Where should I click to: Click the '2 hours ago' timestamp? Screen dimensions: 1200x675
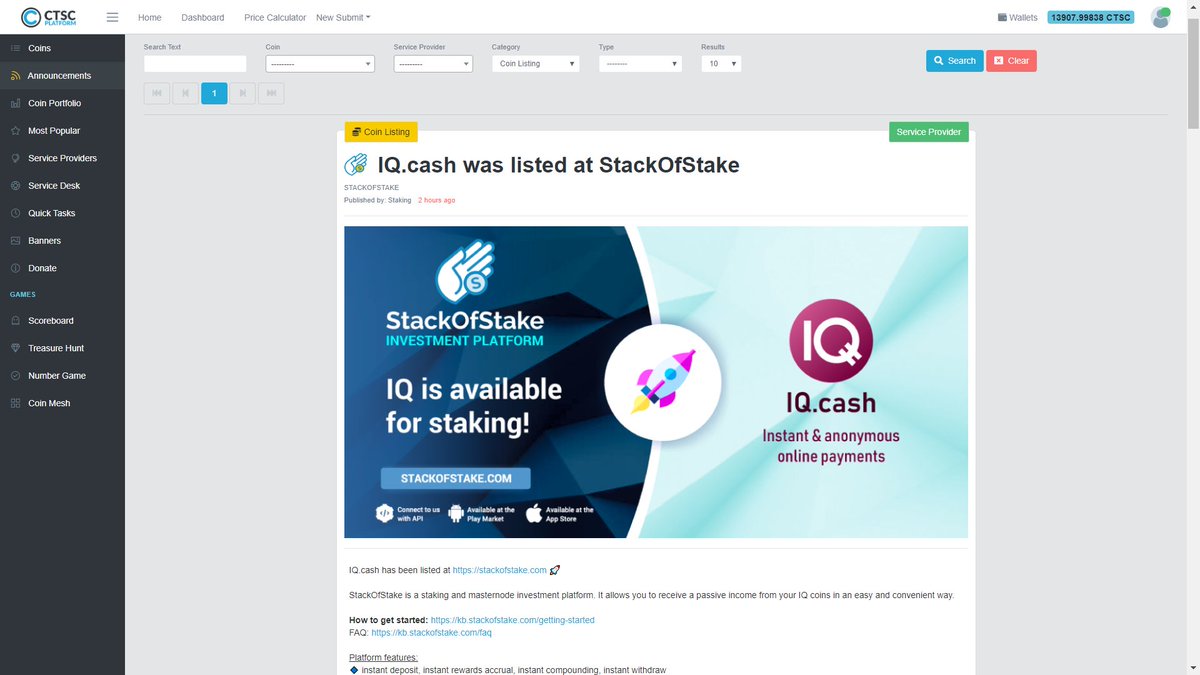click(x=436, y=200)
